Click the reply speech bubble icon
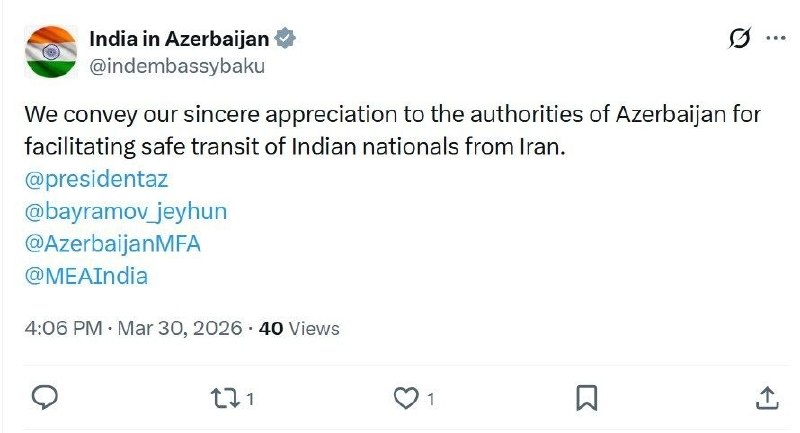The width and height of the screenshot is (800, 433). (45, 398)
